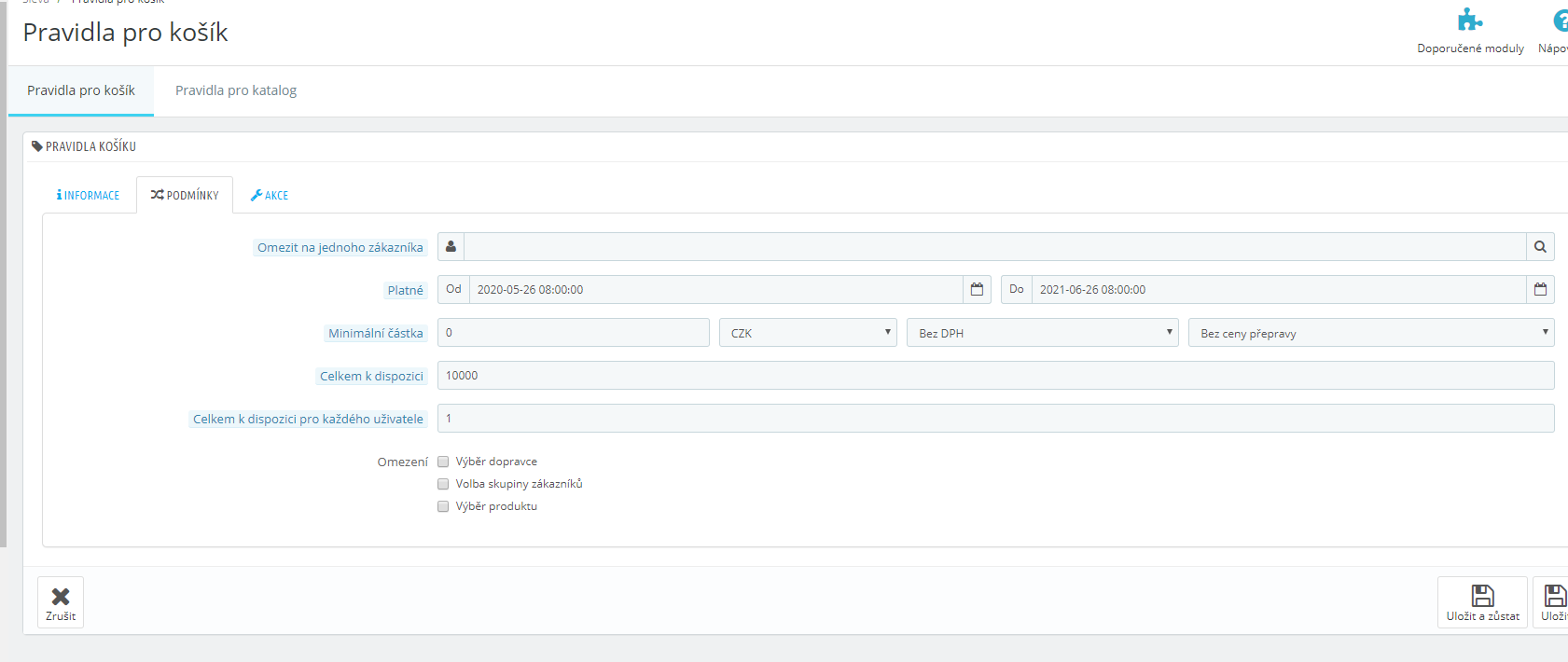
Task: Open the calendar for the Do date
Action: click(x=1540, y=290)
